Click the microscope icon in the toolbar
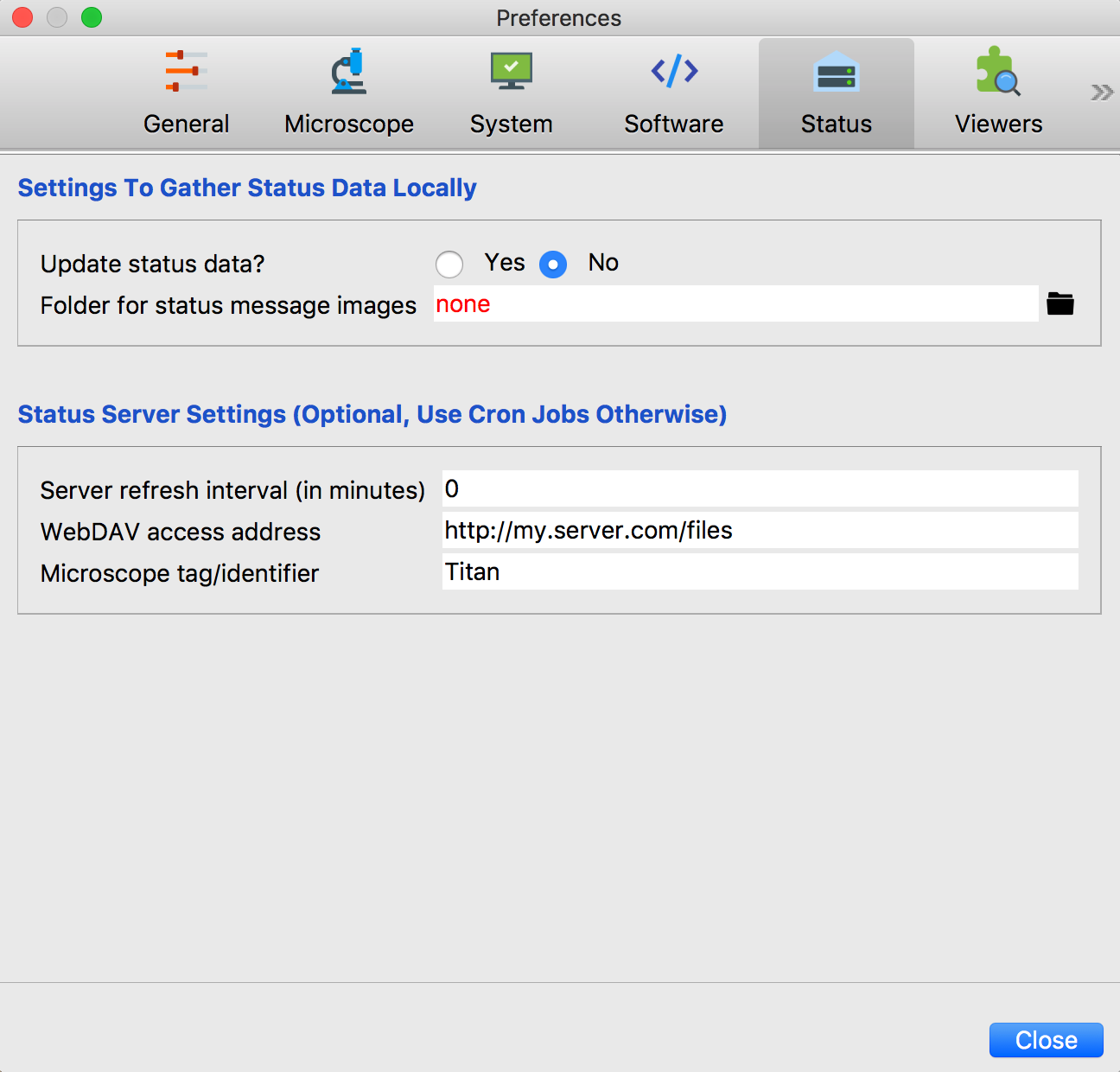 tap(349, 71)
